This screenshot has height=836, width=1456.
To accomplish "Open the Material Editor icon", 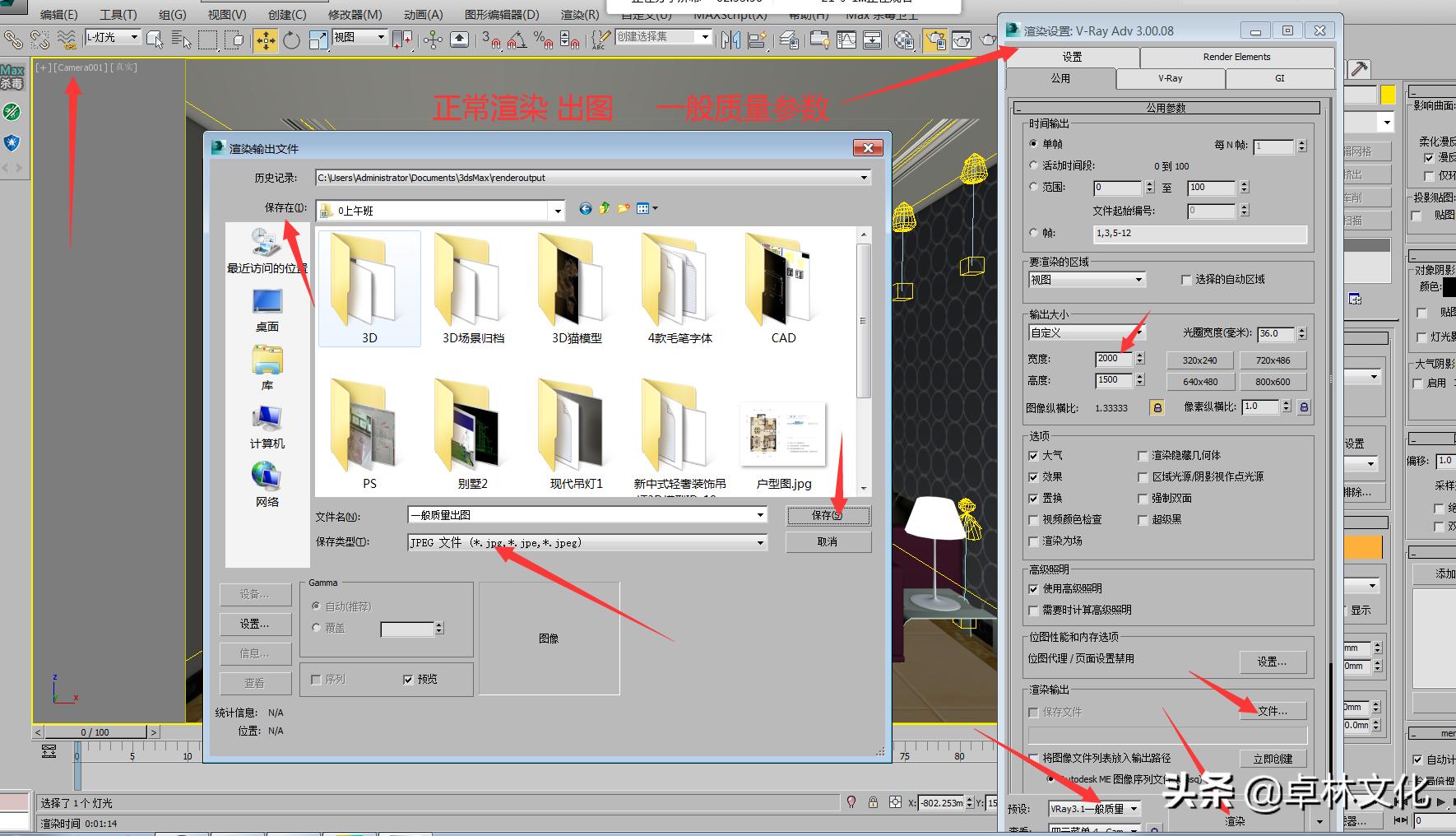I will 904,39.
